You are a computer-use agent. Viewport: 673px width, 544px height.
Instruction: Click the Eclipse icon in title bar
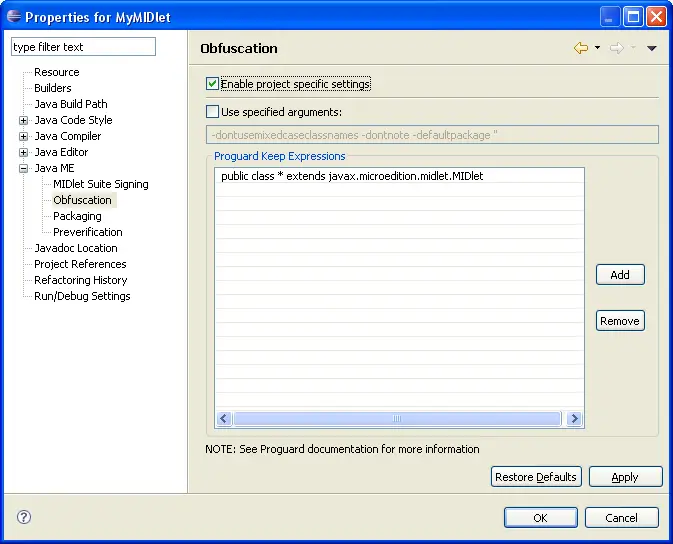(13, 17)
